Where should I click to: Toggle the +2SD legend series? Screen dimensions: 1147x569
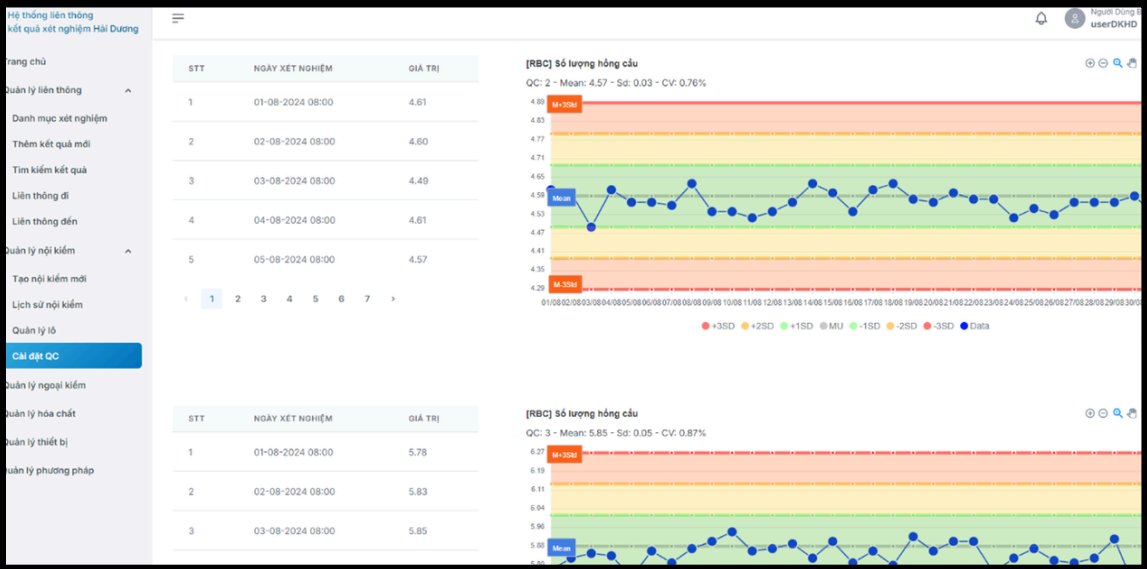[x=757, y=326]
